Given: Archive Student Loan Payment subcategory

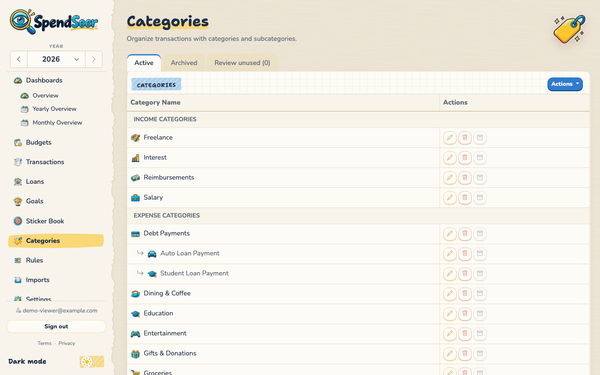Looking at the screenshot, I should (x=480, y=273).
